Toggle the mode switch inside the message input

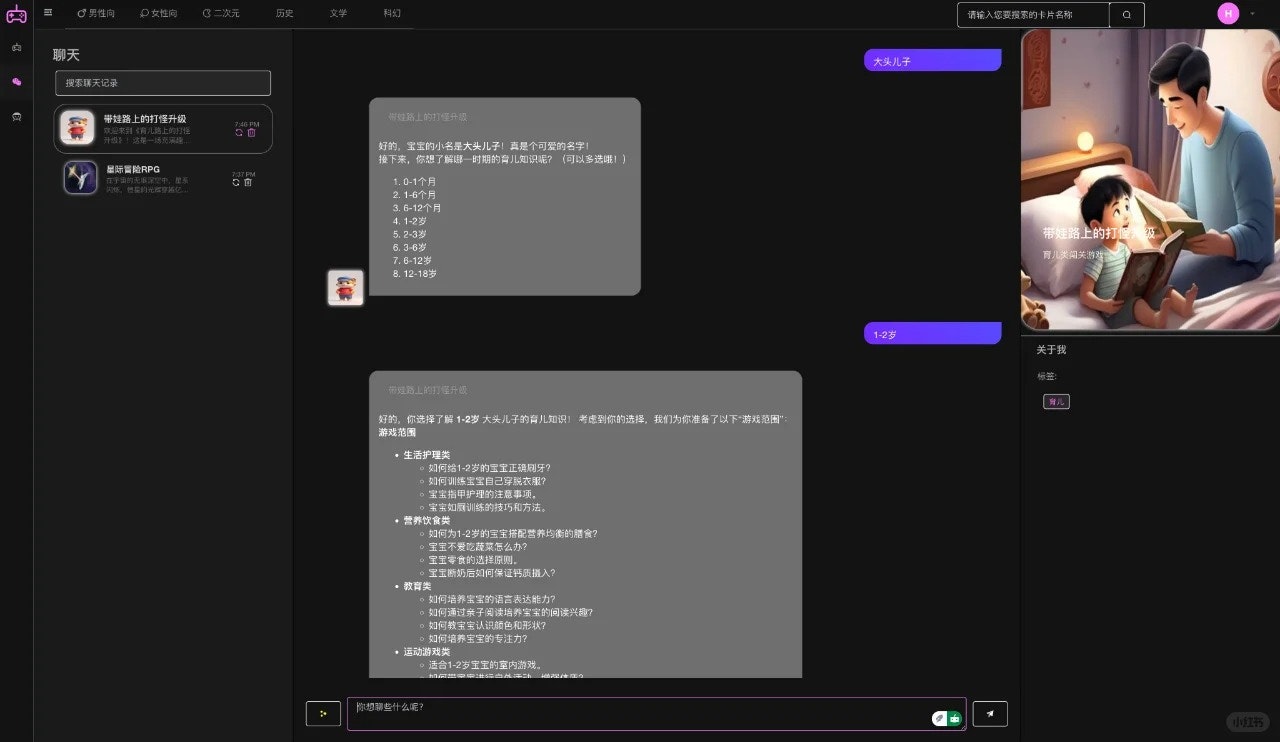946,717
